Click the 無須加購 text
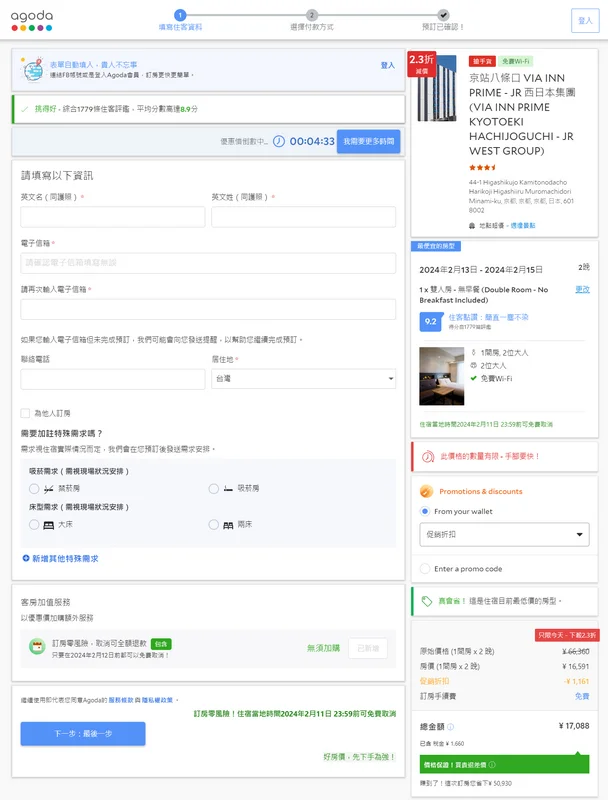Image resolution: width=608 pixels, height=800 pixels. click(x=323, y=648)
